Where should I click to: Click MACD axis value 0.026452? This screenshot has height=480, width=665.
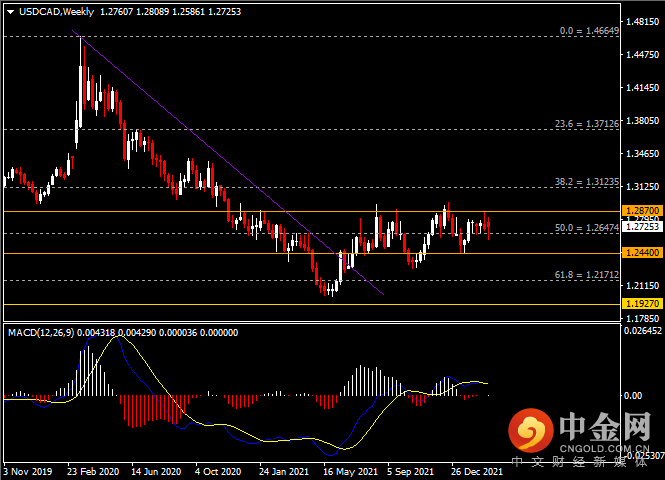(643, 331)
